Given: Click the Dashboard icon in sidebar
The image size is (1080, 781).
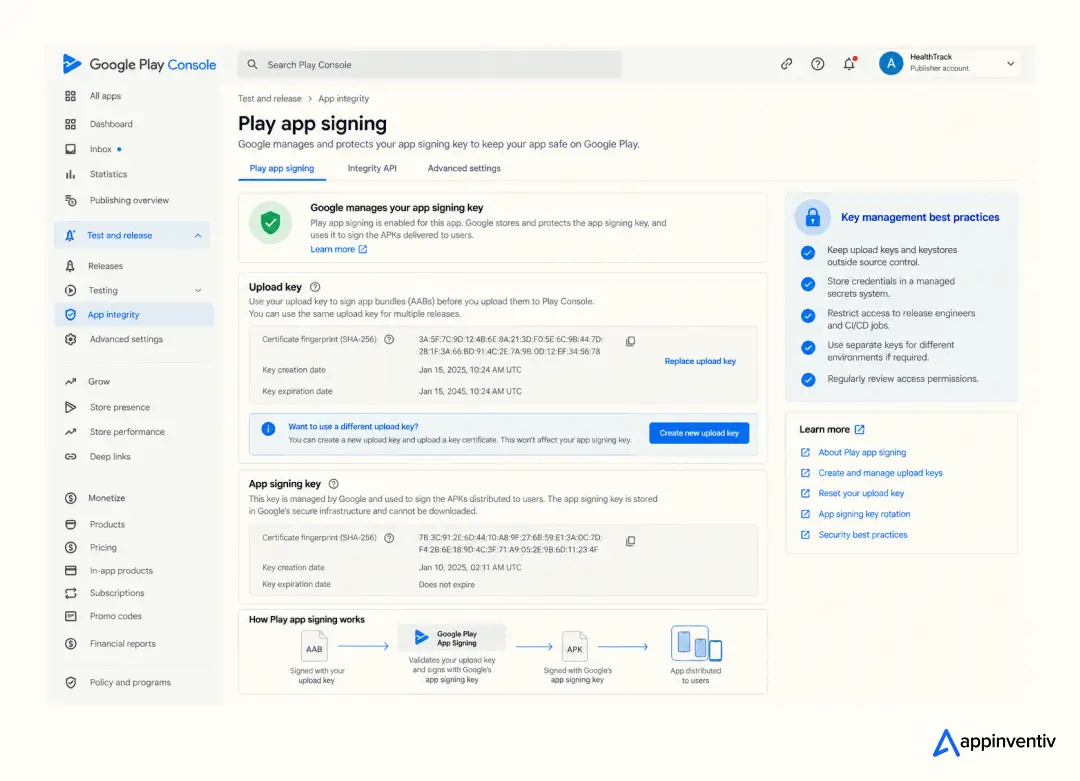Looking at the screenshot, I should [x=70, y=124].
